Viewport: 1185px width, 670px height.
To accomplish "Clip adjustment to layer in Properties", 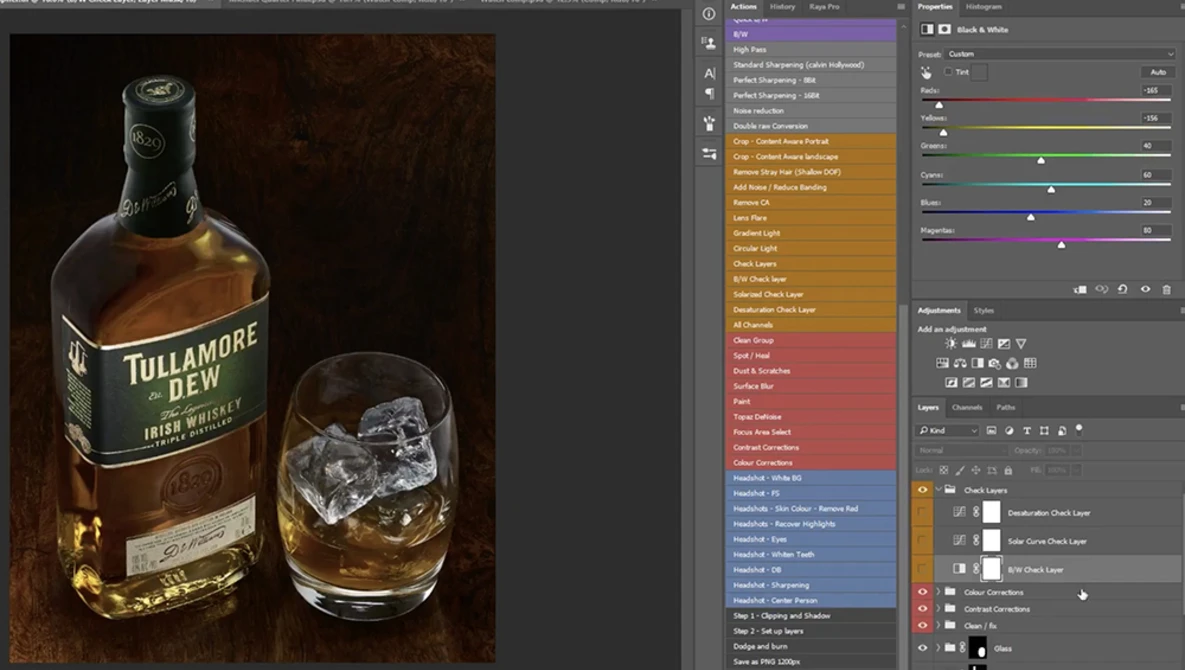I will pyautogui.click(x=1080, y=289).
